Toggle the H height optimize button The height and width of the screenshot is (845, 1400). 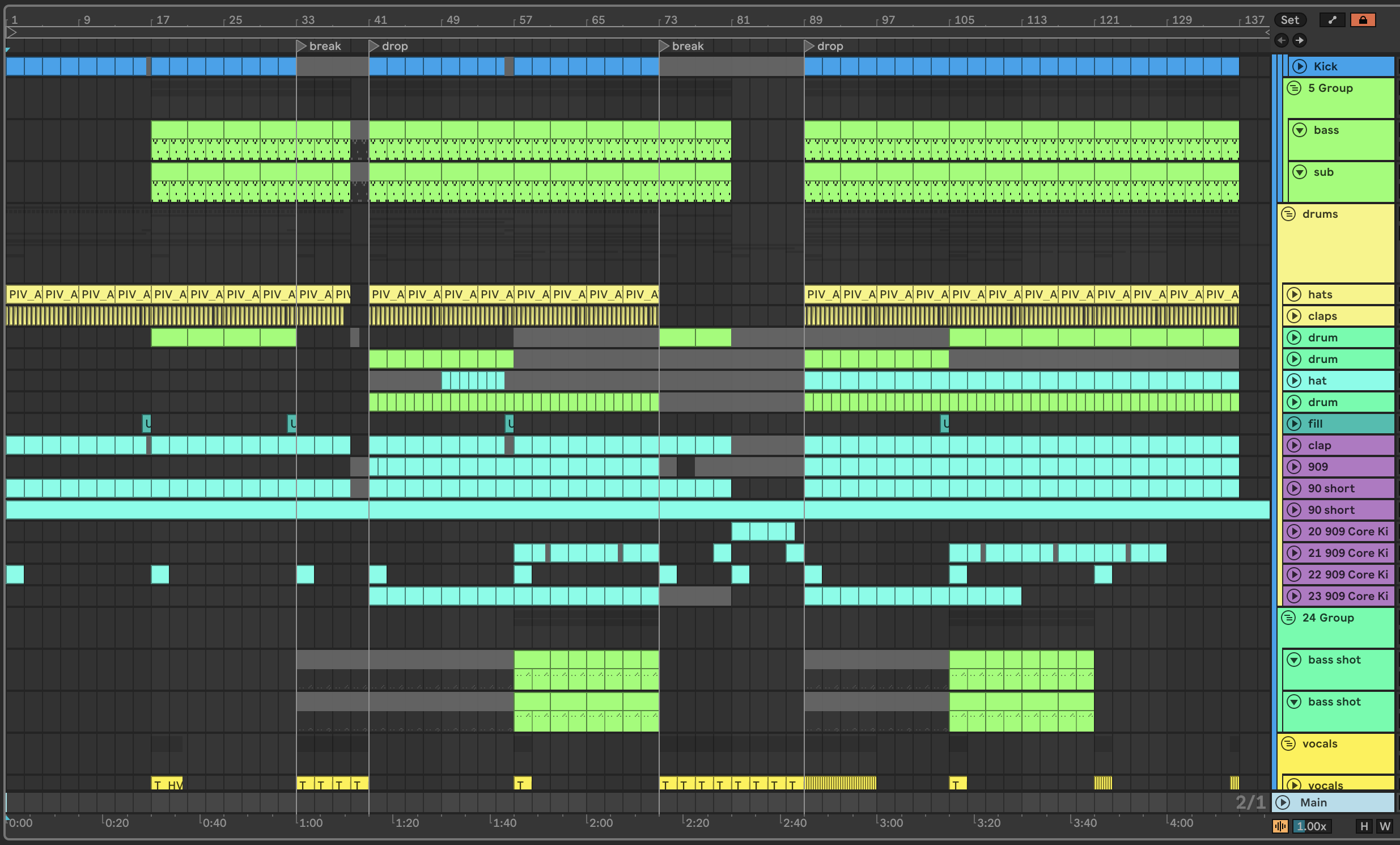click(1364, 826)
